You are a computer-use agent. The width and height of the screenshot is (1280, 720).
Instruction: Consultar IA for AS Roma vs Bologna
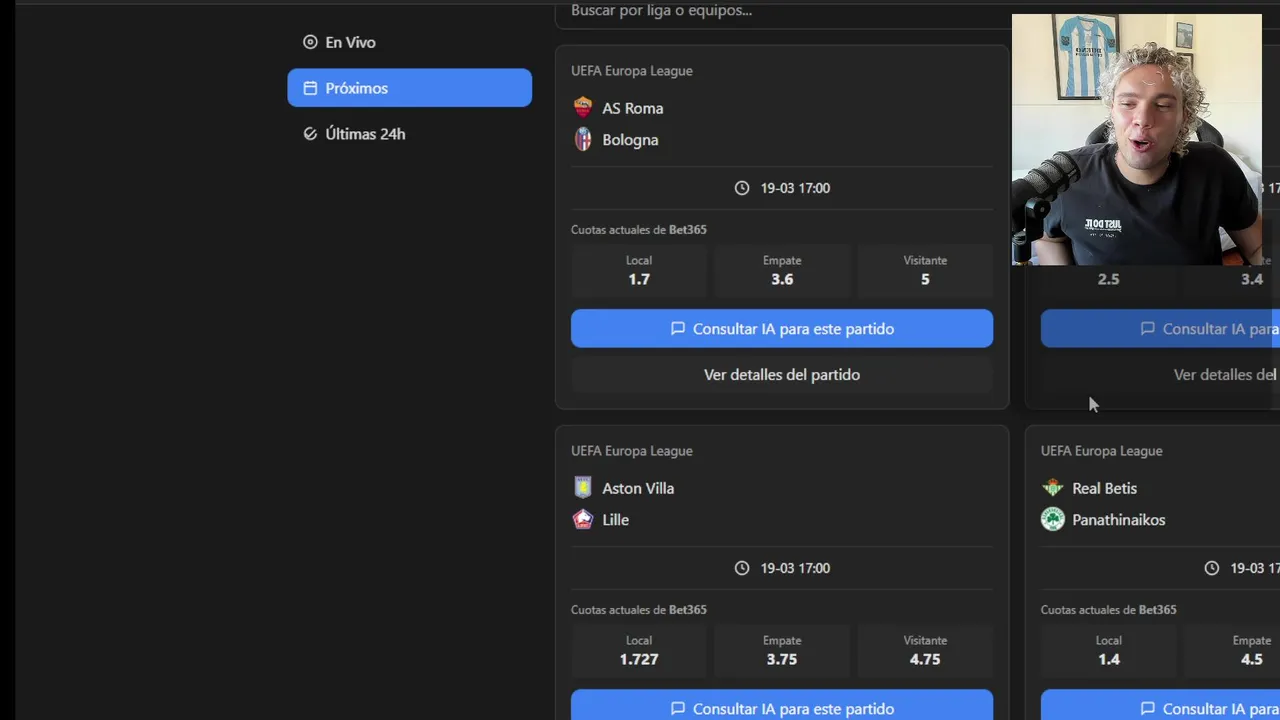(x=782, y=329)
